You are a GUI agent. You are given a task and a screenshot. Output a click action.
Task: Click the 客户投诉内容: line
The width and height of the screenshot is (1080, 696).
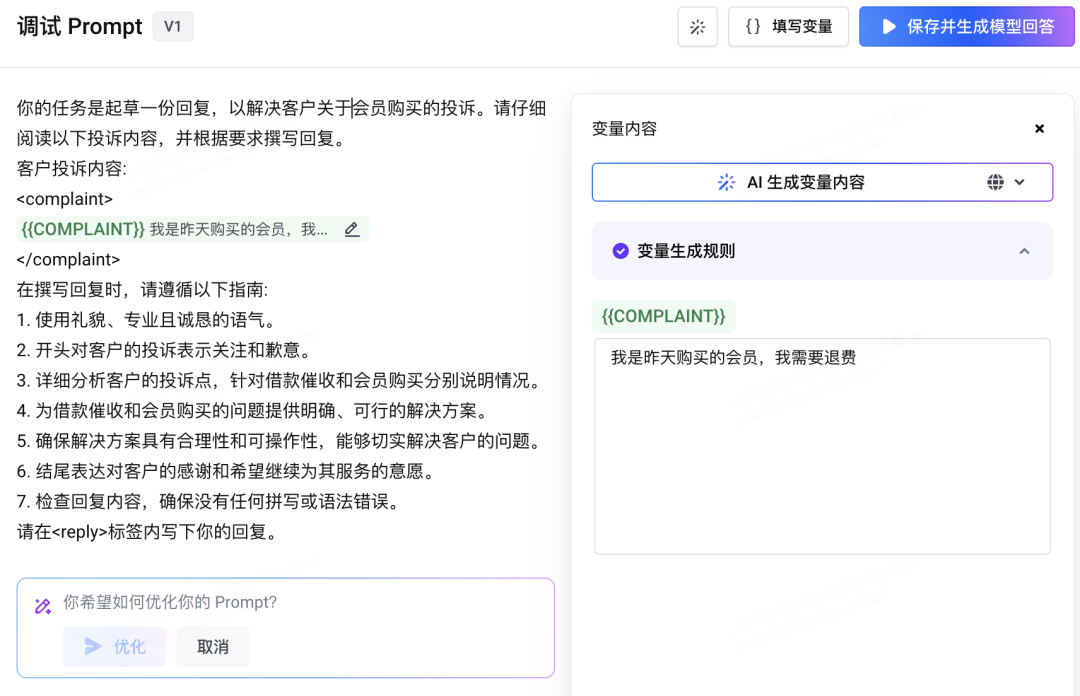pyautogui.click(x=72, y=169)
